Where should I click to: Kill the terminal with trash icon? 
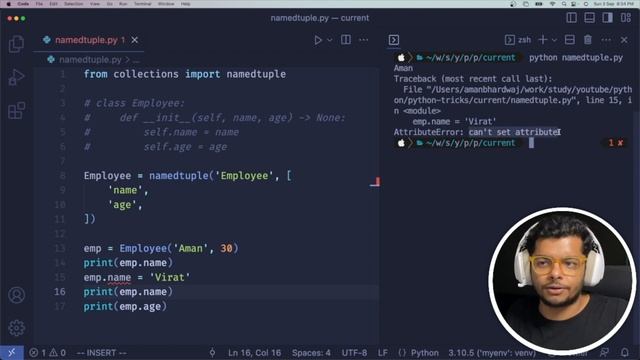(x=588, y=40)
